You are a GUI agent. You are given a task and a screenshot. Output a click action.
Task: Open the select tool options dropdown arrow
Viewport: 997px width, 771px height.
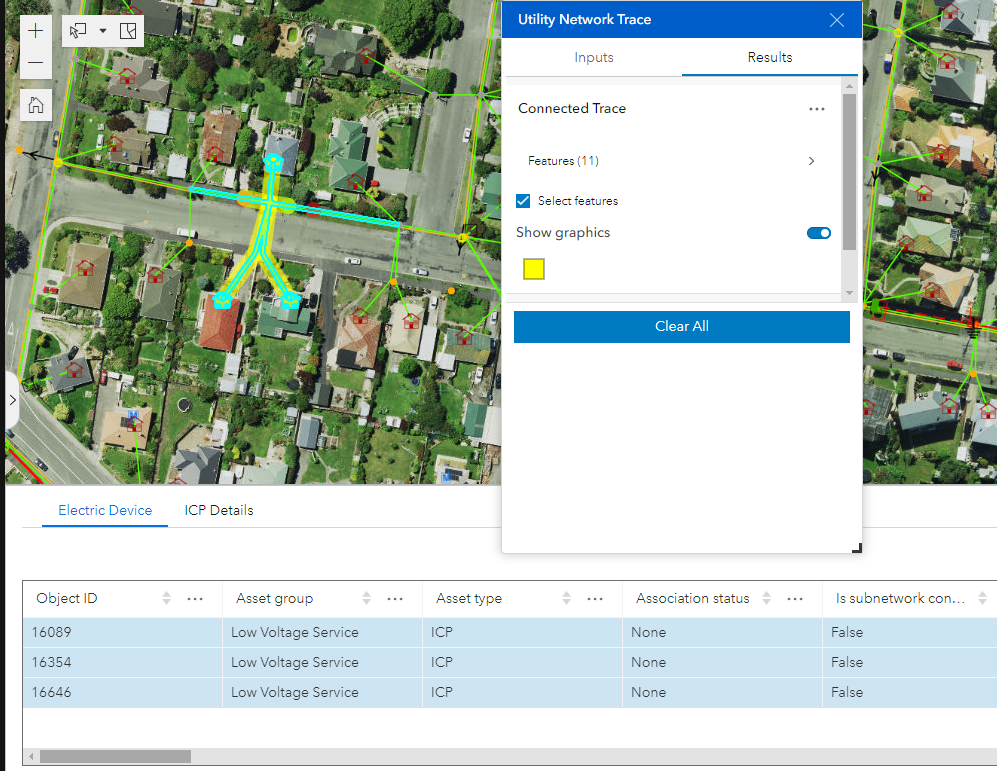point(102,31)
